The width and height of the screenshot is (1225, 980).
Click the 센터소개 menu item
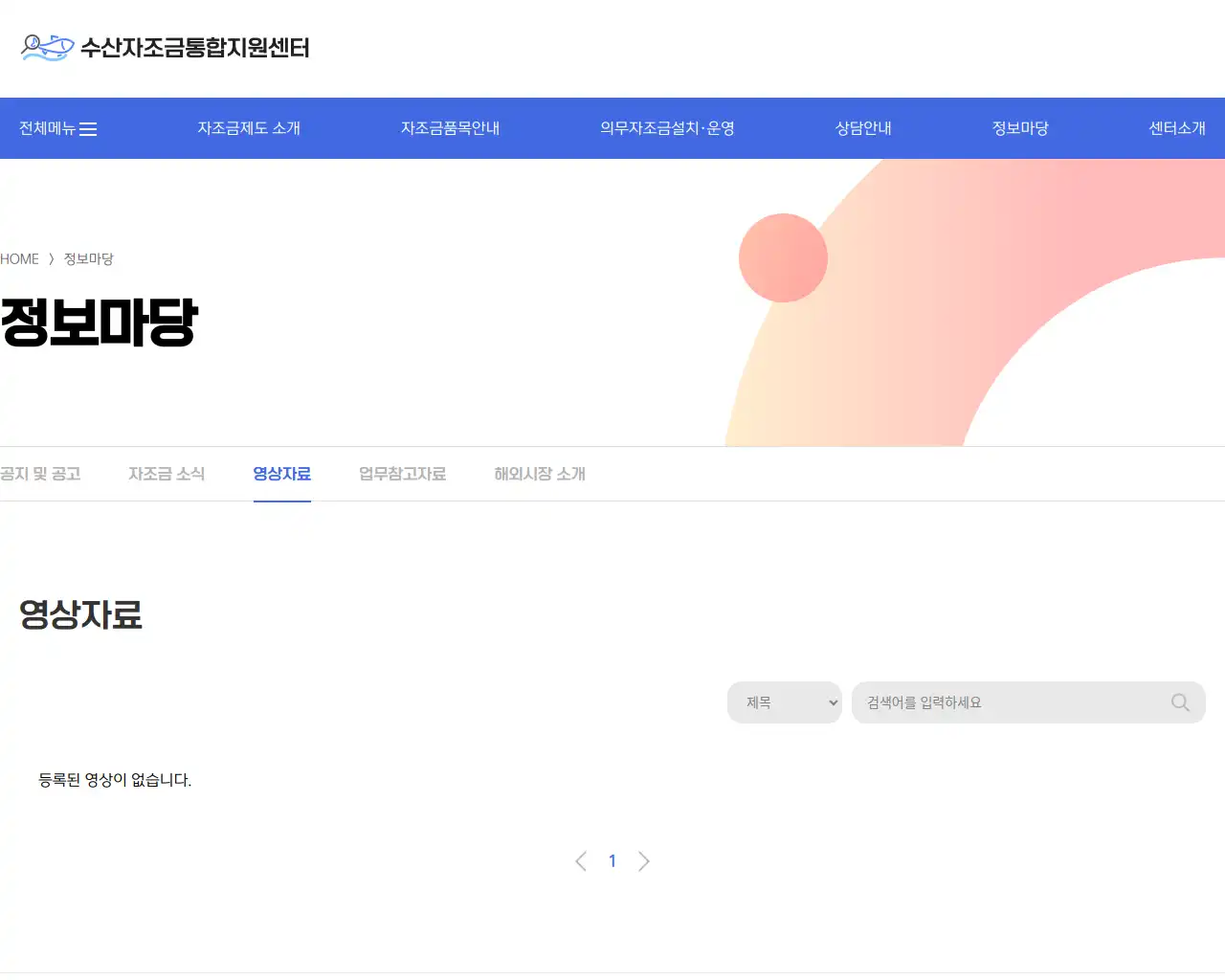(1178, 127)
